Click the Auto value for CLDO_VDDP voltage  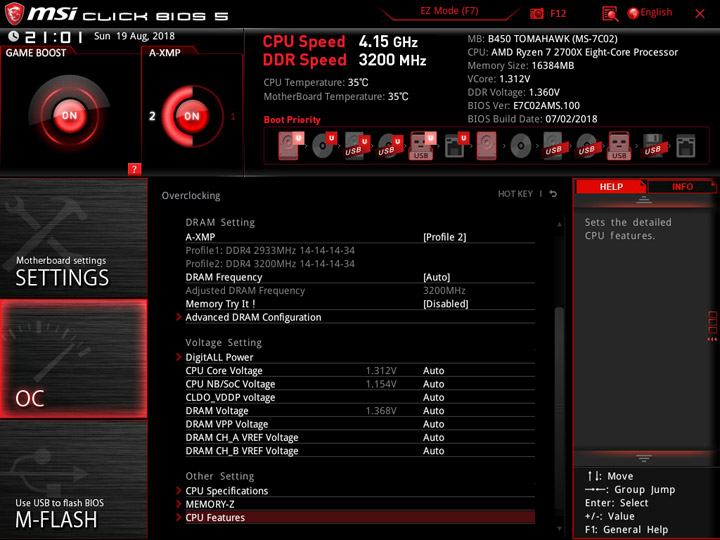click(x=433, y=397)
